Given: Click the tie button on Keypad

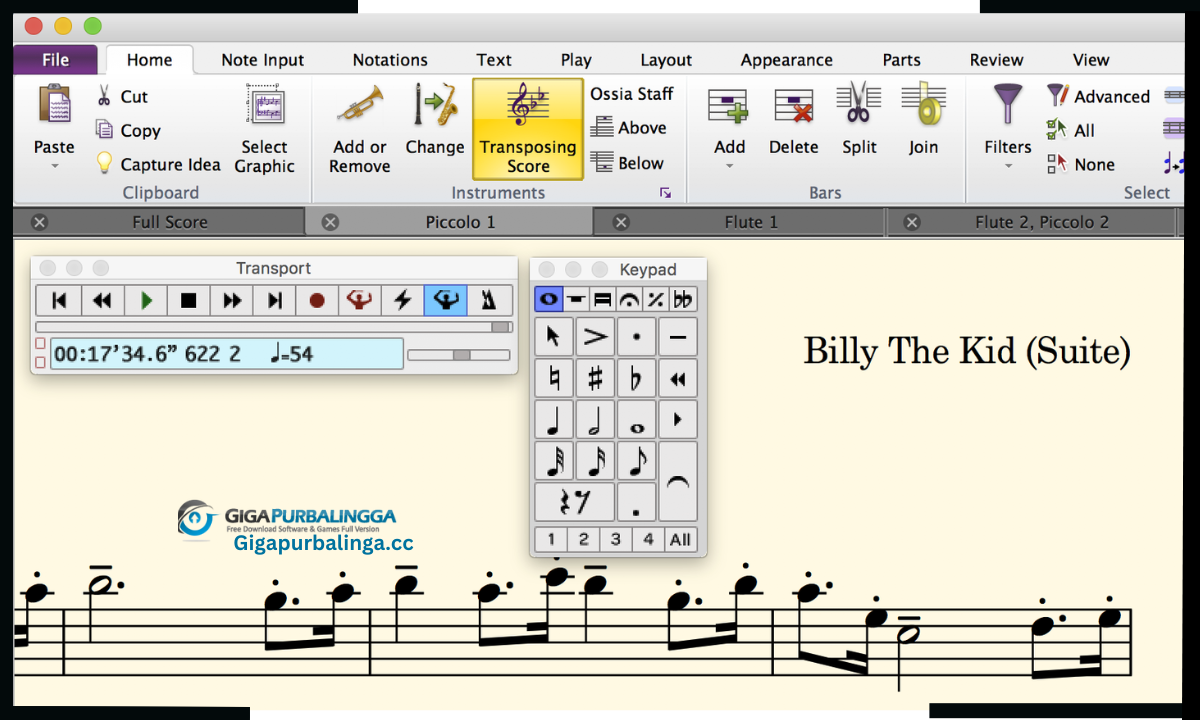Looking at the screenshot, I should coord(677,482).
